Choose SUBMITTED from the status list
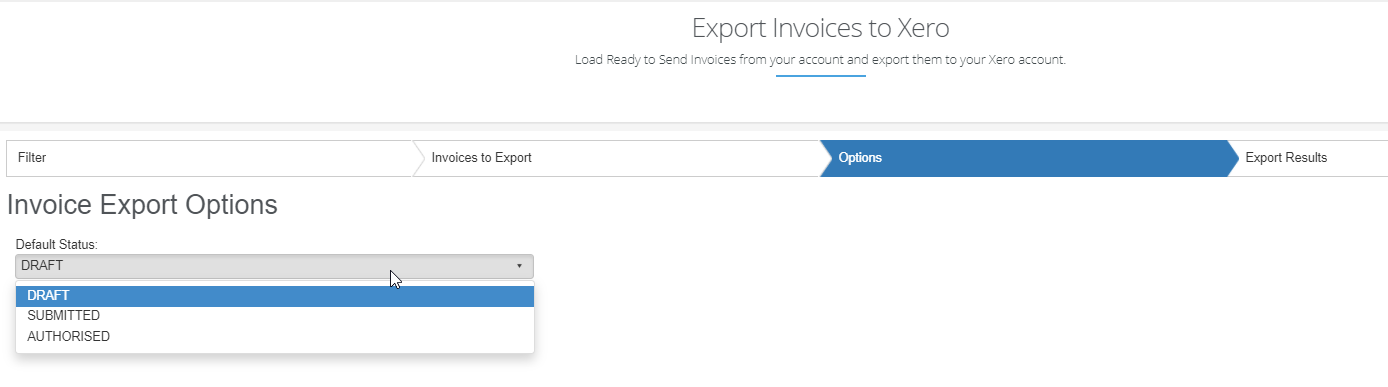 click(x=275, y=316)
